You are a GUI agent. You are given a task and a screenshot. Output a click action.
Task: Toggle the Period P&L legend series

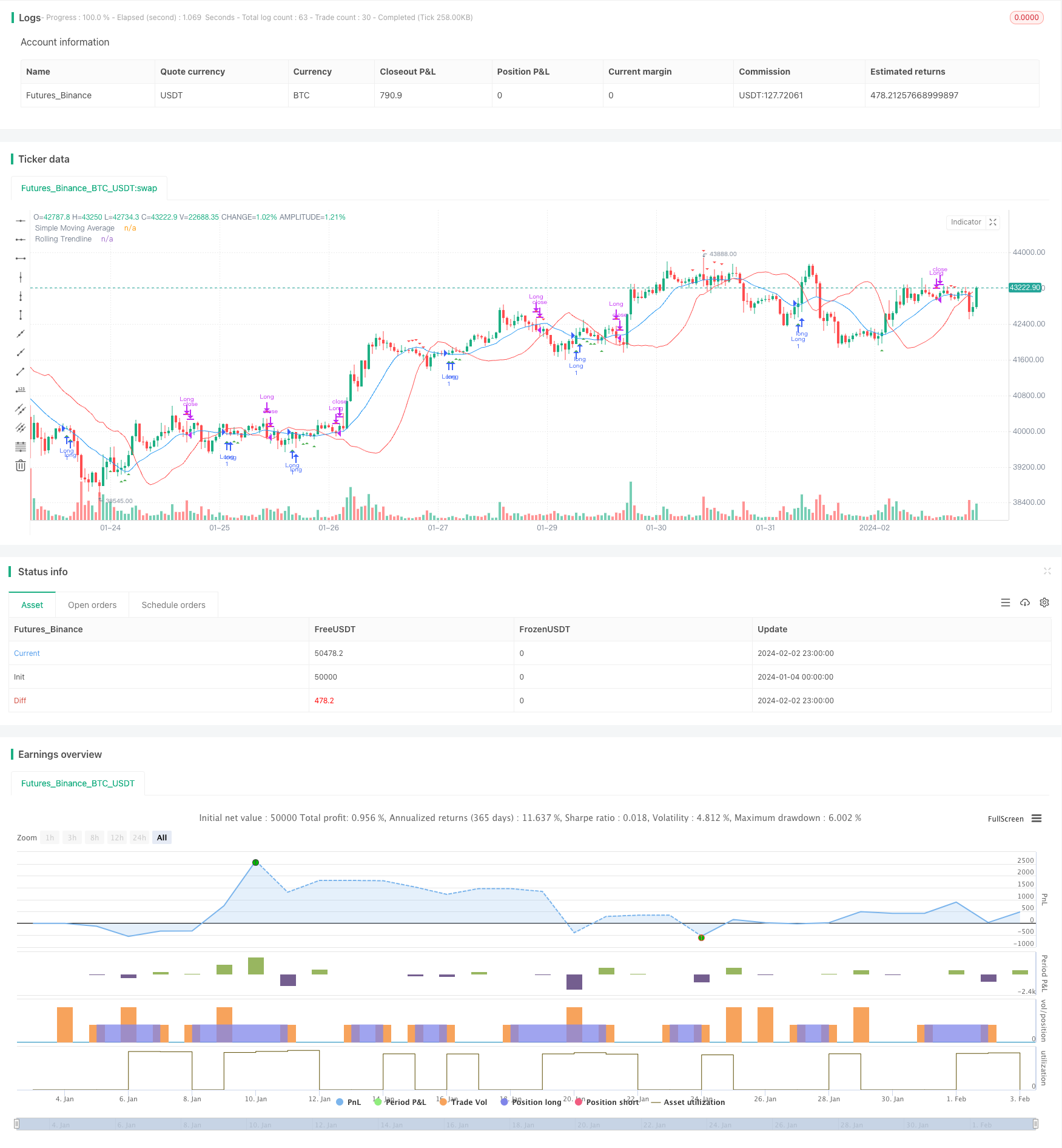point(400,1102)
